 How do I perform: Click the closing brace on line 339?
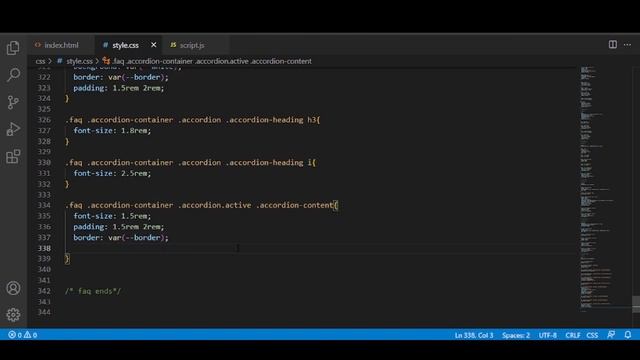pos(67,259)
